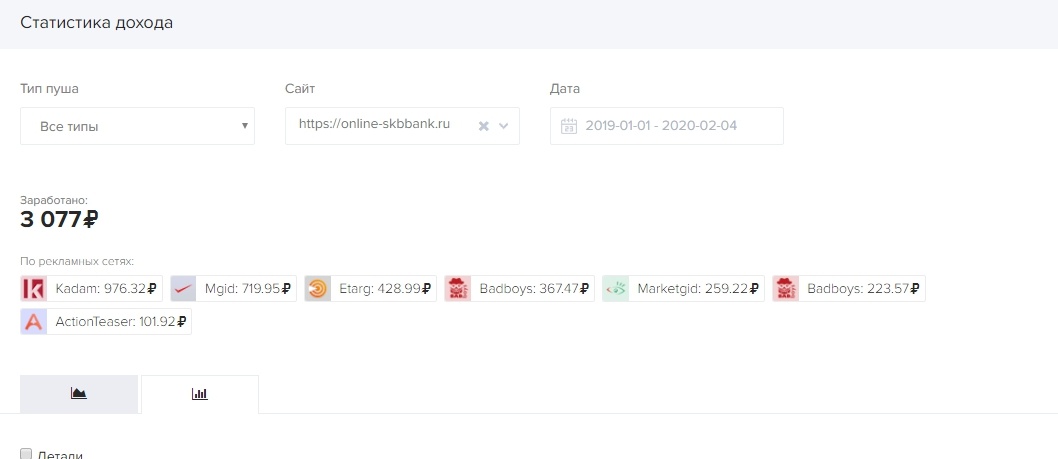Click the 'Badboys: 367.47₽' label
Screen dimensions: 1058x459
(534, 289)
